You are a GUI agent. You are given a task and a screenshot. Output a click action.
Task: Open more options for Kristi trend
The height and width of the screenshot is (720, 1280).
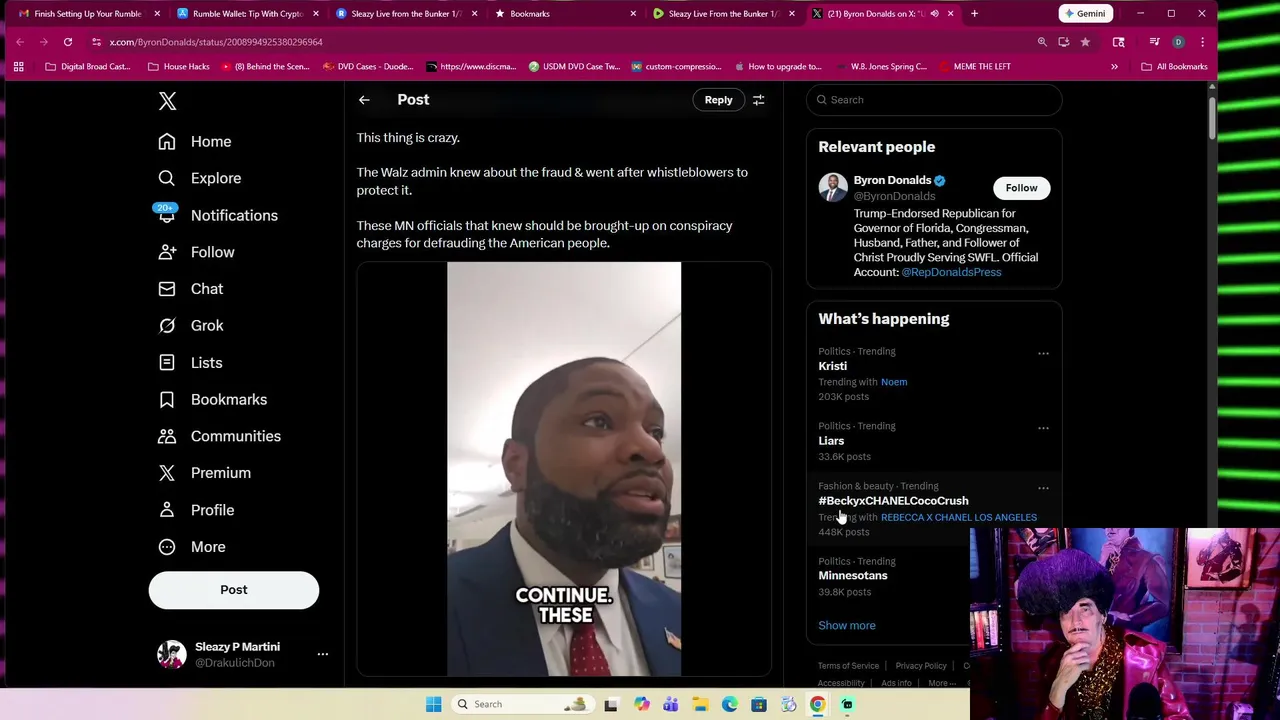(1043, 353)
